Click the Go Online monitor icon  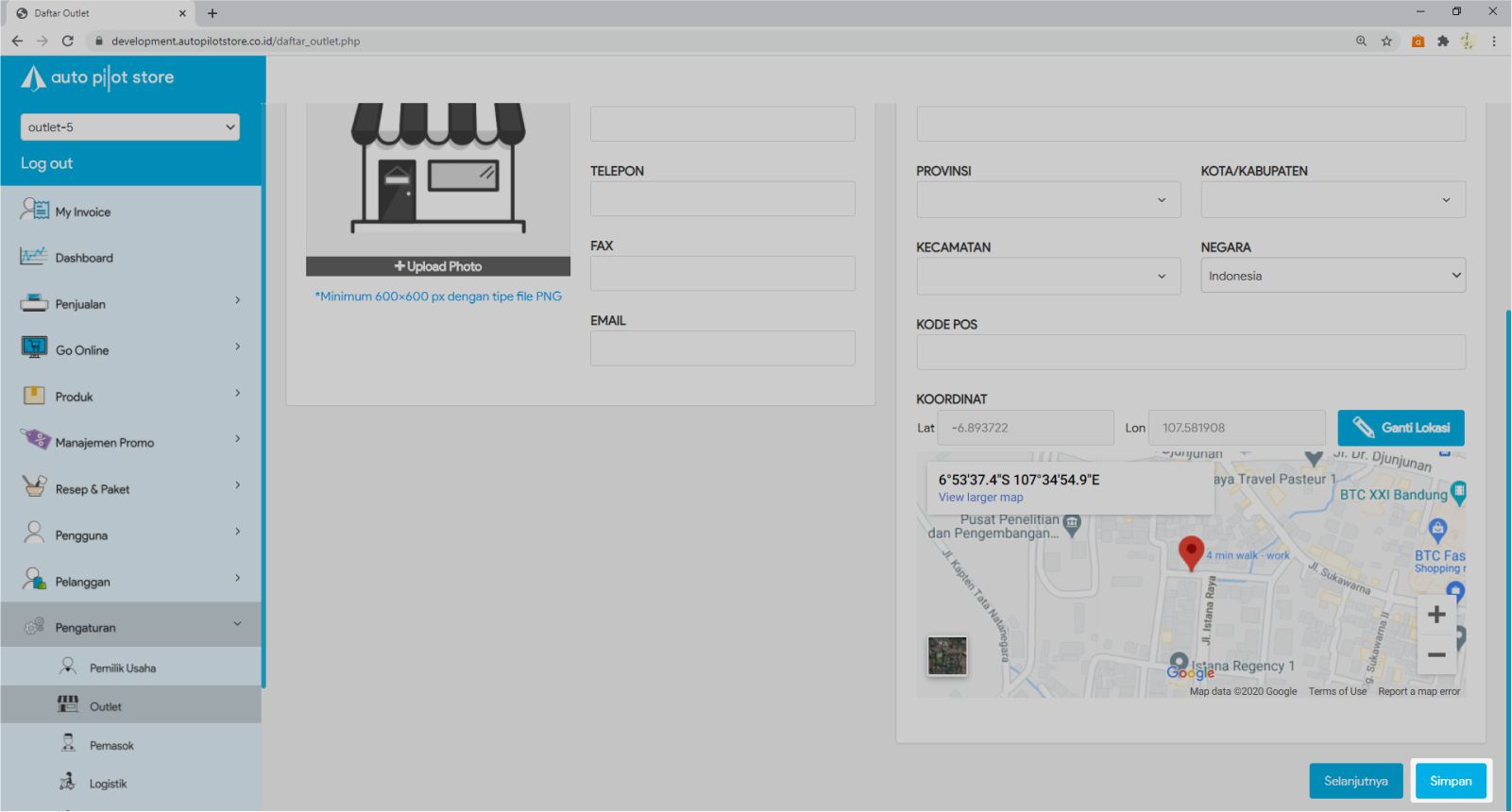click(34, 348)
